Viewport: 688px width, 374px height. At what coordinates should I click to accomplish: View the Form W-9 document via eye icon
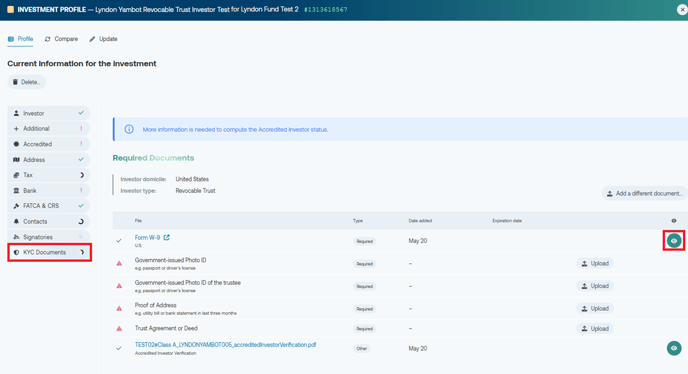(674, 241)
